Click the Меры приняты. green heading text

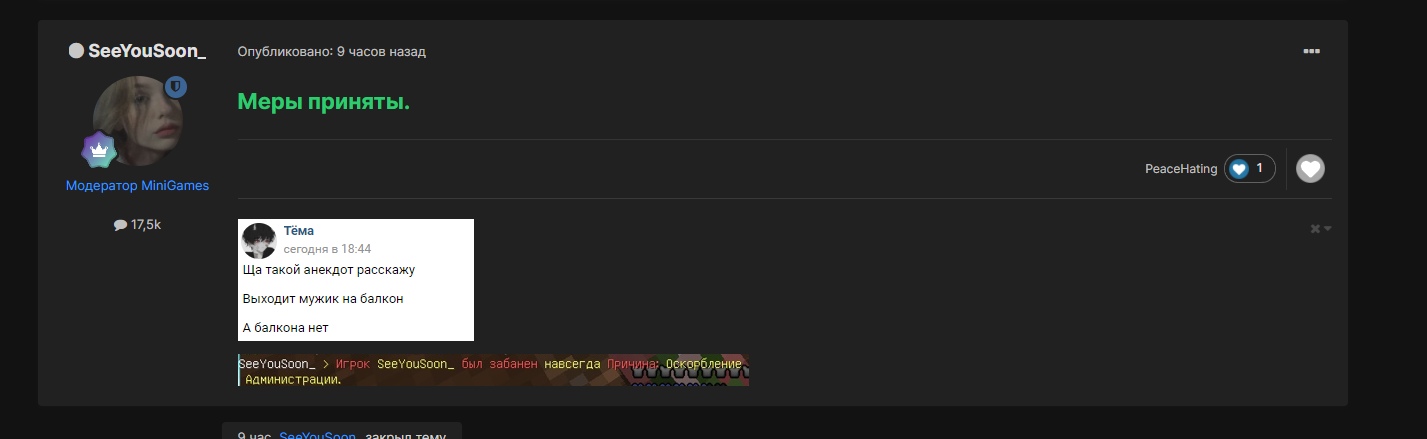point(324,102)
